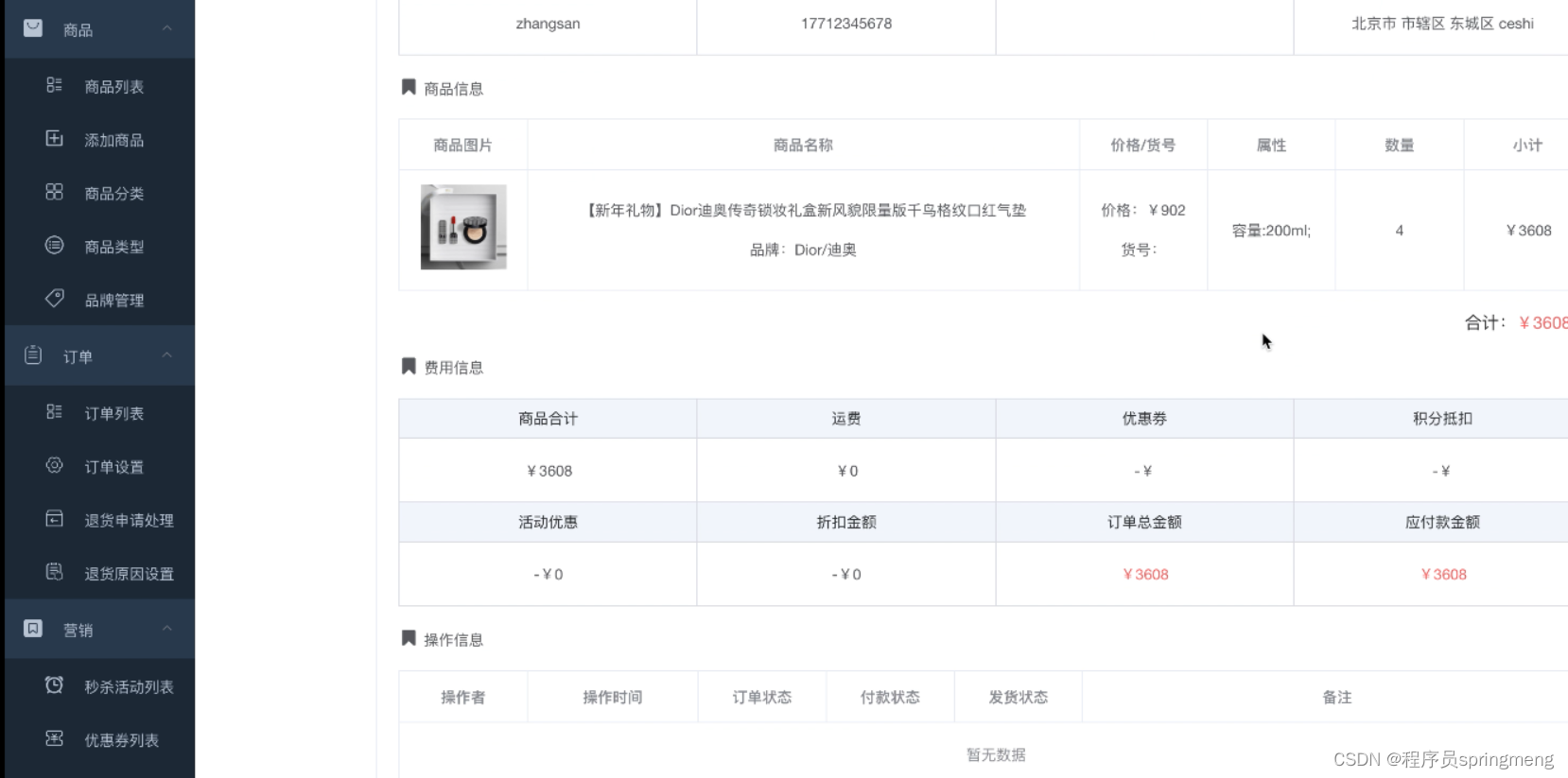Viewport: 1568px width, 778px height.
Task: Click the 优惠券列表 coupon icon
Action: pyautogui.click(x=54, y=738)
